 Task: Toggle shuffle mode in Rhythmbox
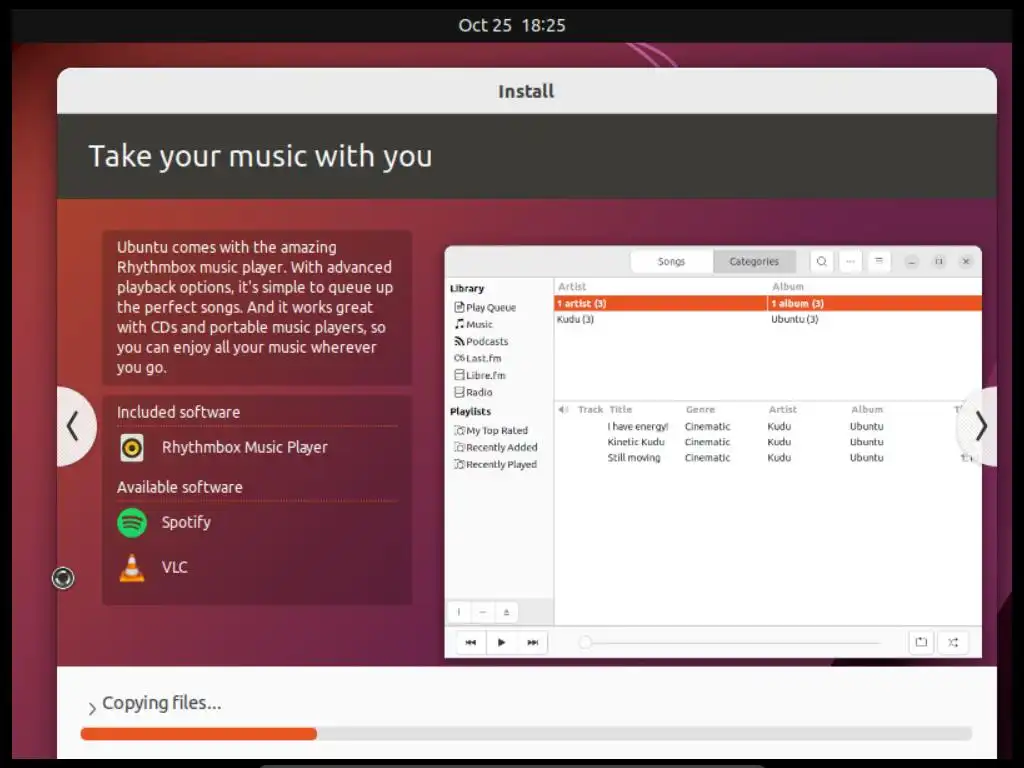tap(953, 643)
